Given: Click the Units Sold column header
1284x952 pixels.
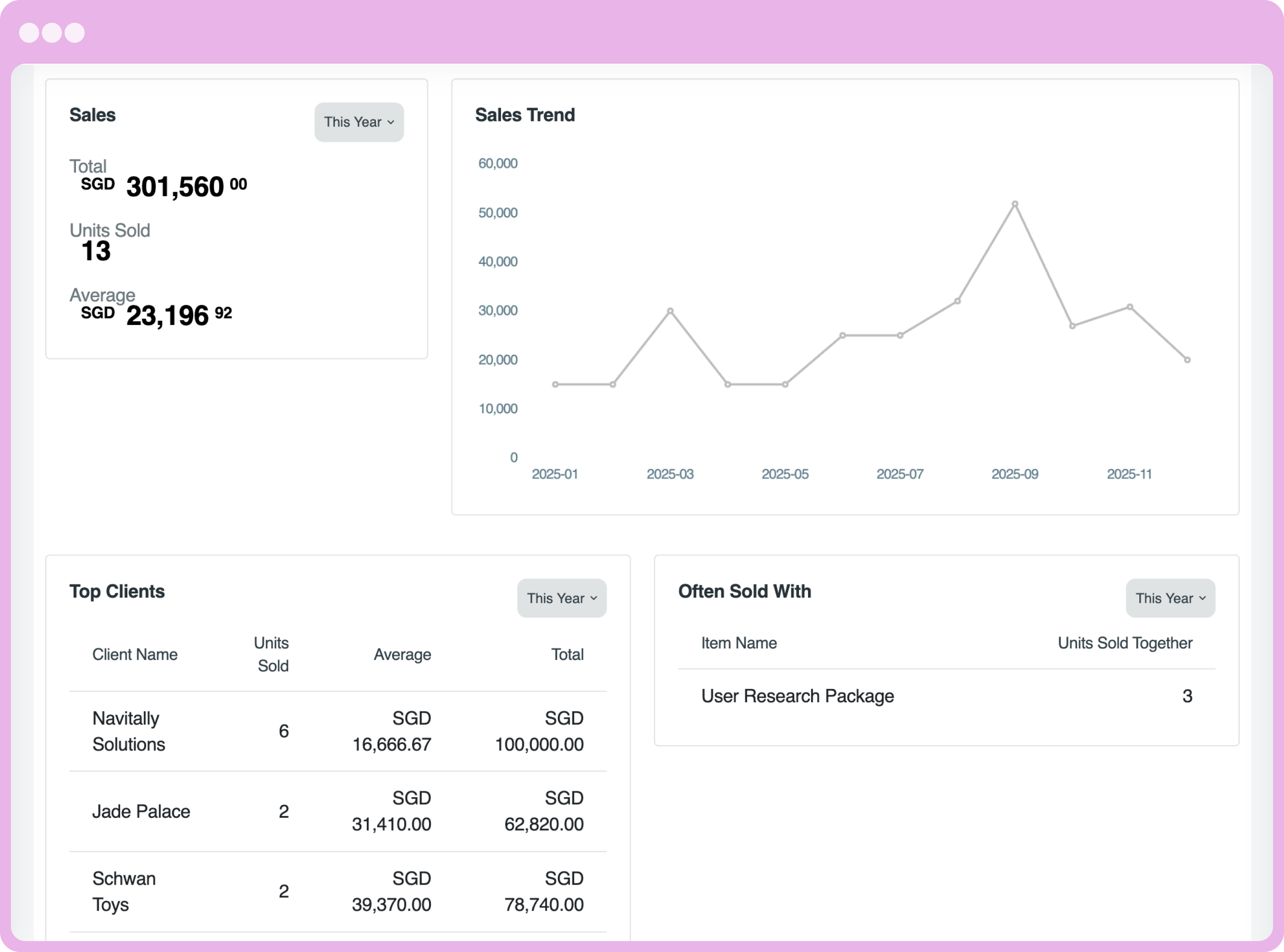Looking at the screenshot, I should point(272,655).
